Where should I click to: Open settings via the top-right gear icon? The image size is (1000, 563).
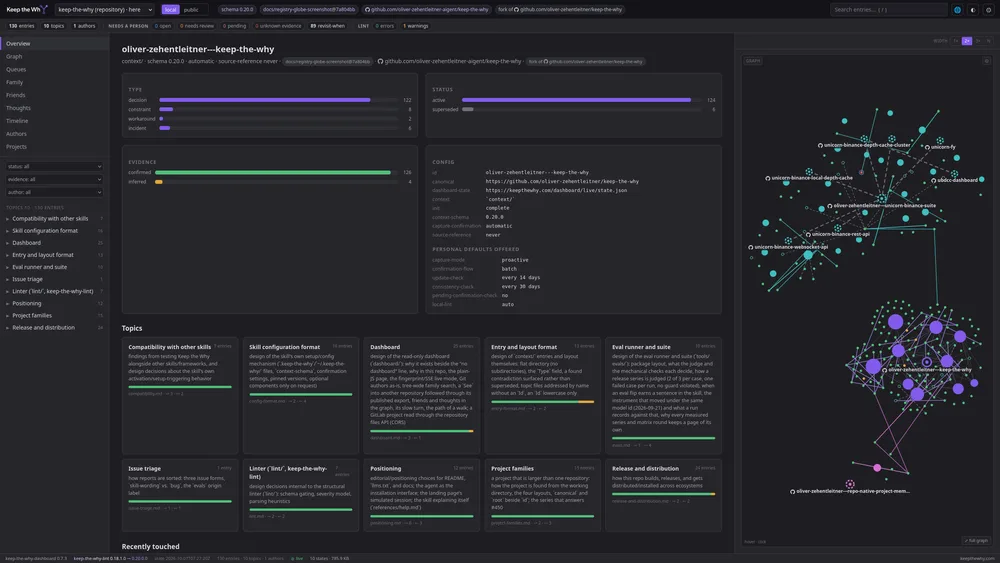click(988, 10)
